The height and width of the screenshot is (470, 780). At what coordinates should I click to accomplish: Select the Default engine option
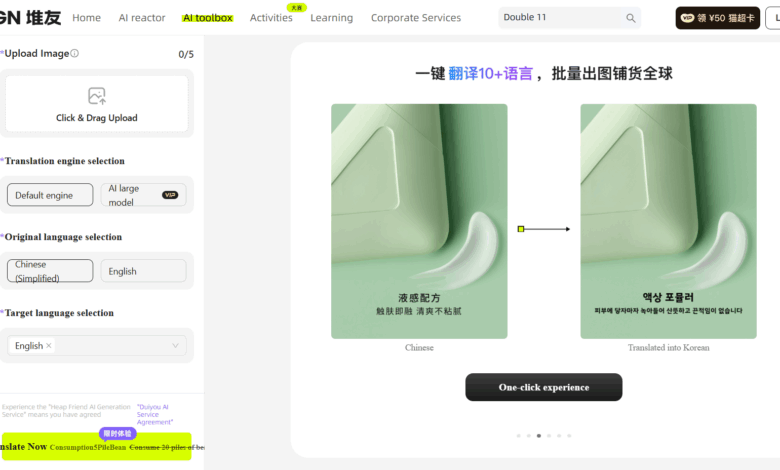click(50, 195)
